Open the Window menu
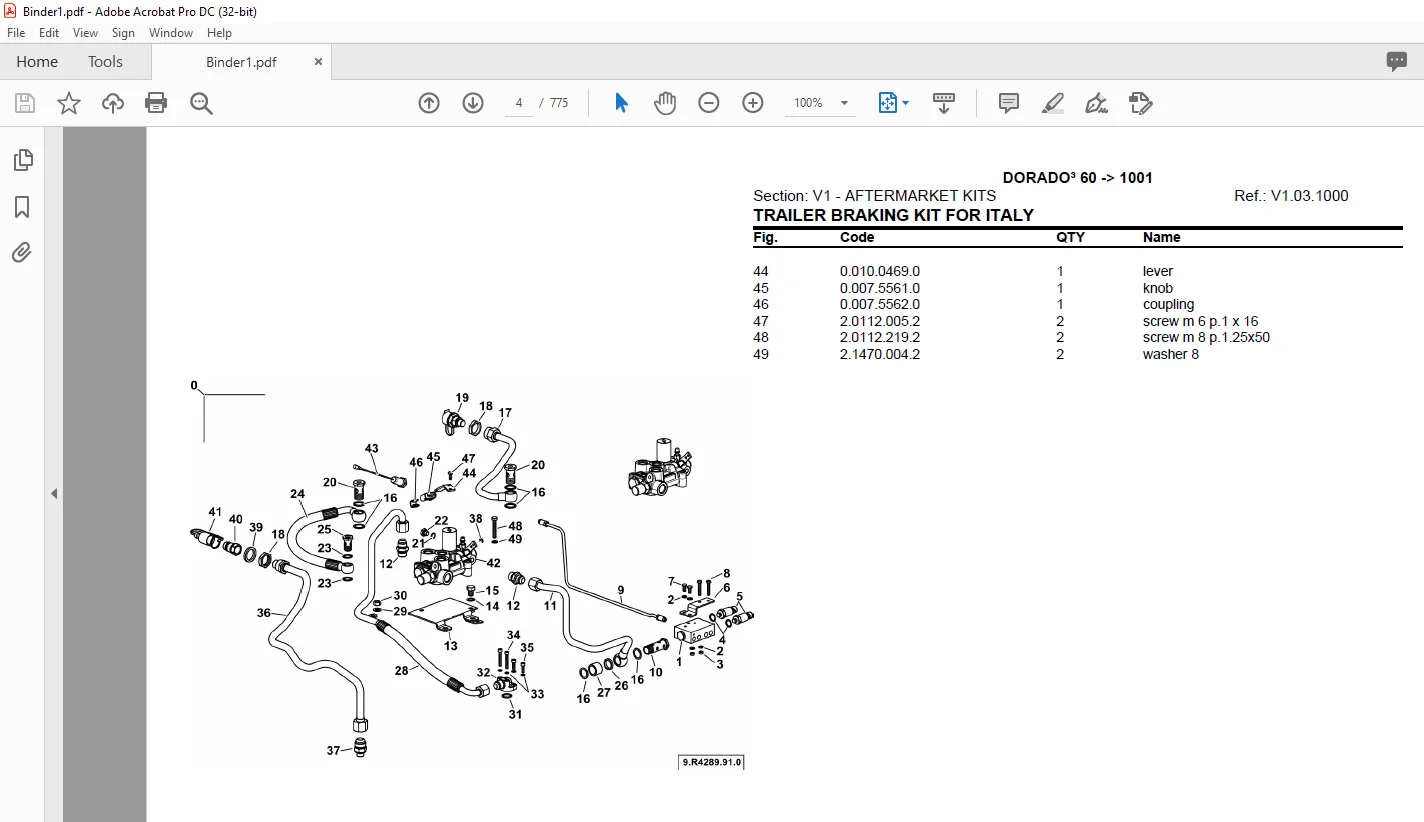1424x822 pixels. tap(171, 33)
